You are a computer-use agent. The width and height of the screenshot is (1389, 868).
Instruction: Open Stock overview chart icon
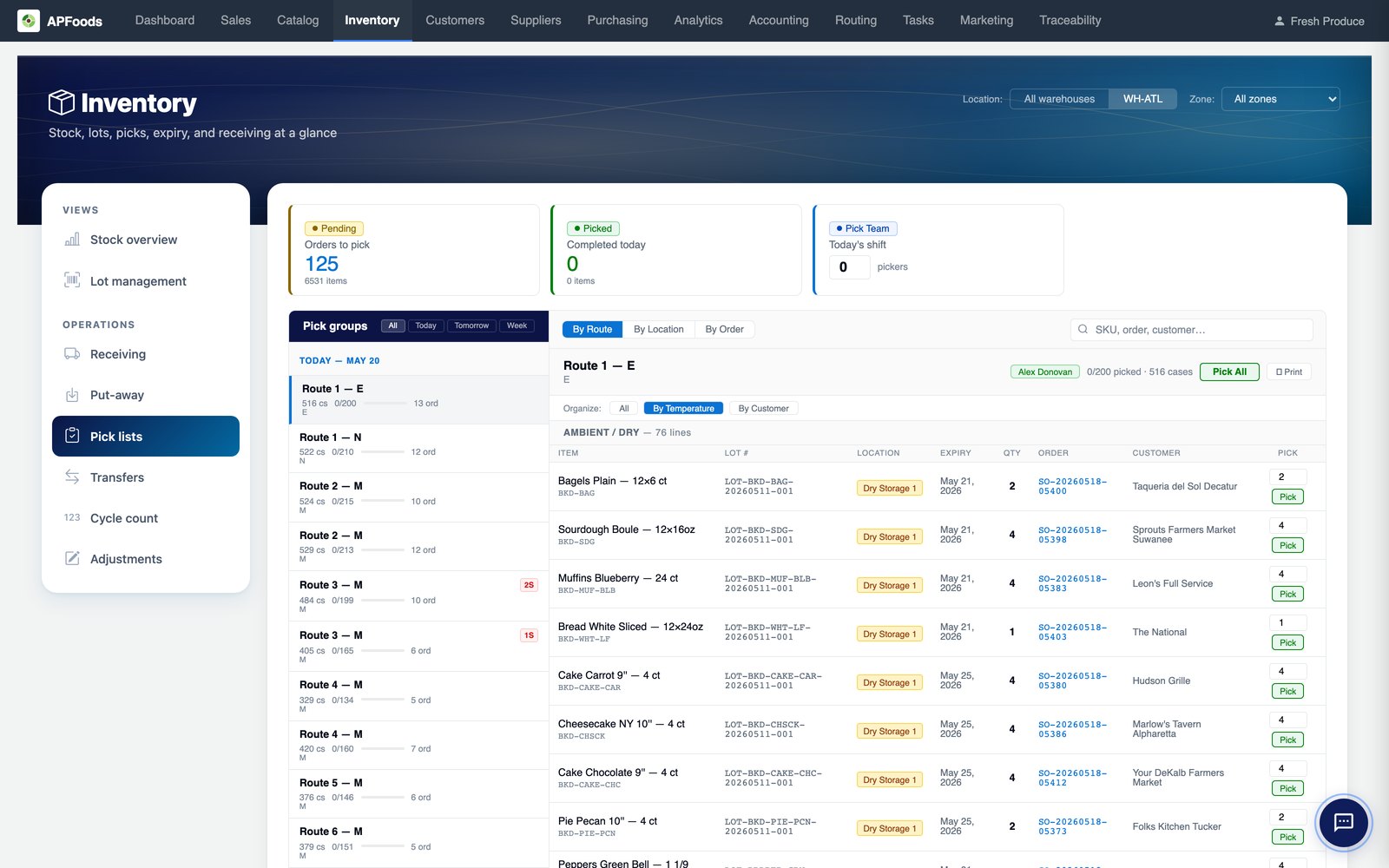[x=72, y=240]
